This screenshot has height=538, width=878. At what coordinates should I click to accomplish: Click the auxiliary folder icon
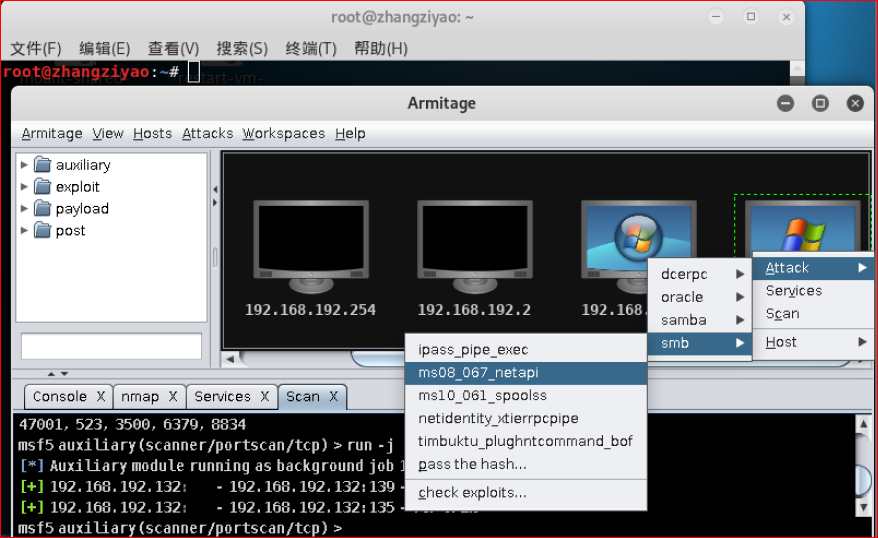43,165
